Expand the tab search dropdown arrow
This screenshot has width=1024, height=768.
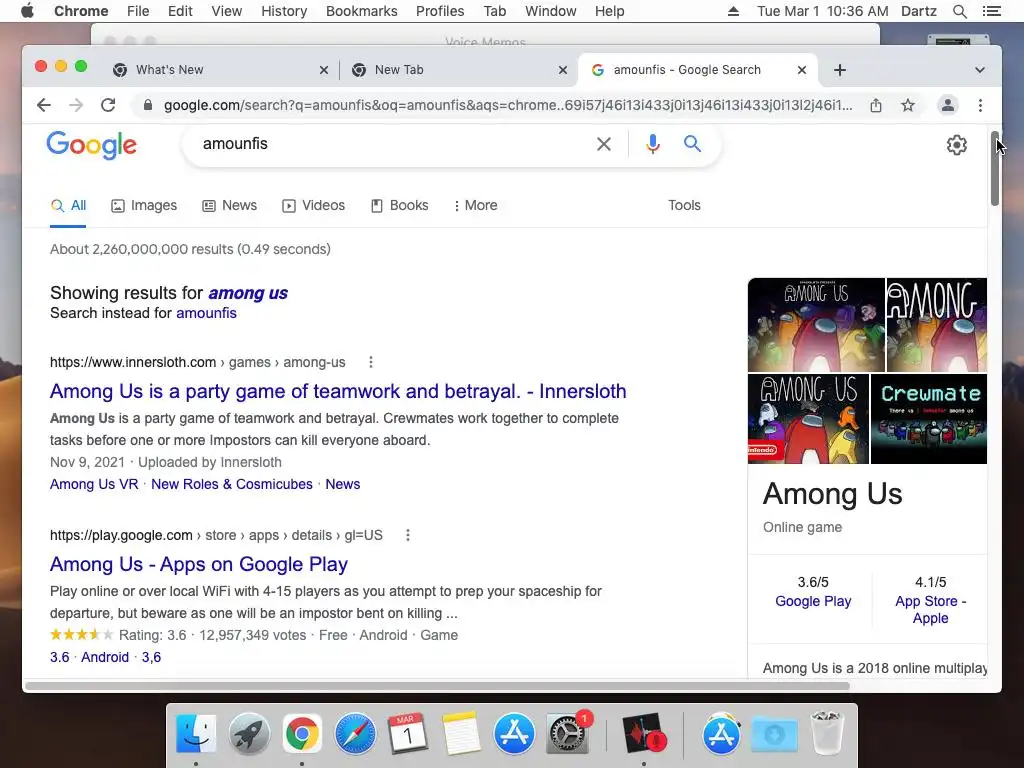(980, 70)
